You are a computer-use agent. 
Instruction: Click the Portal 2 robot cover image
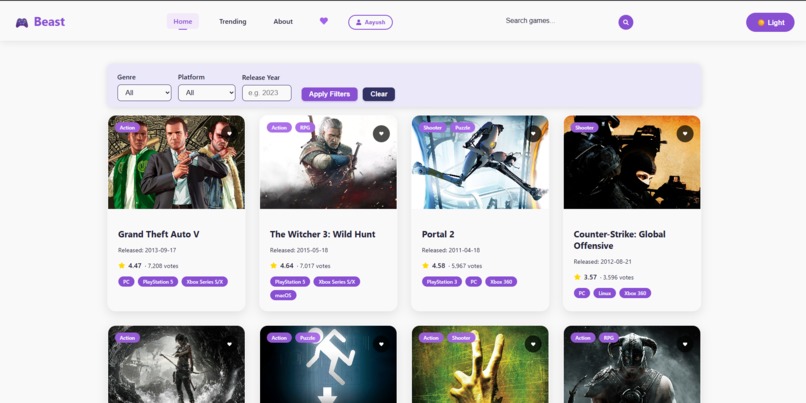pyautogui.click(x=480, y=162)
